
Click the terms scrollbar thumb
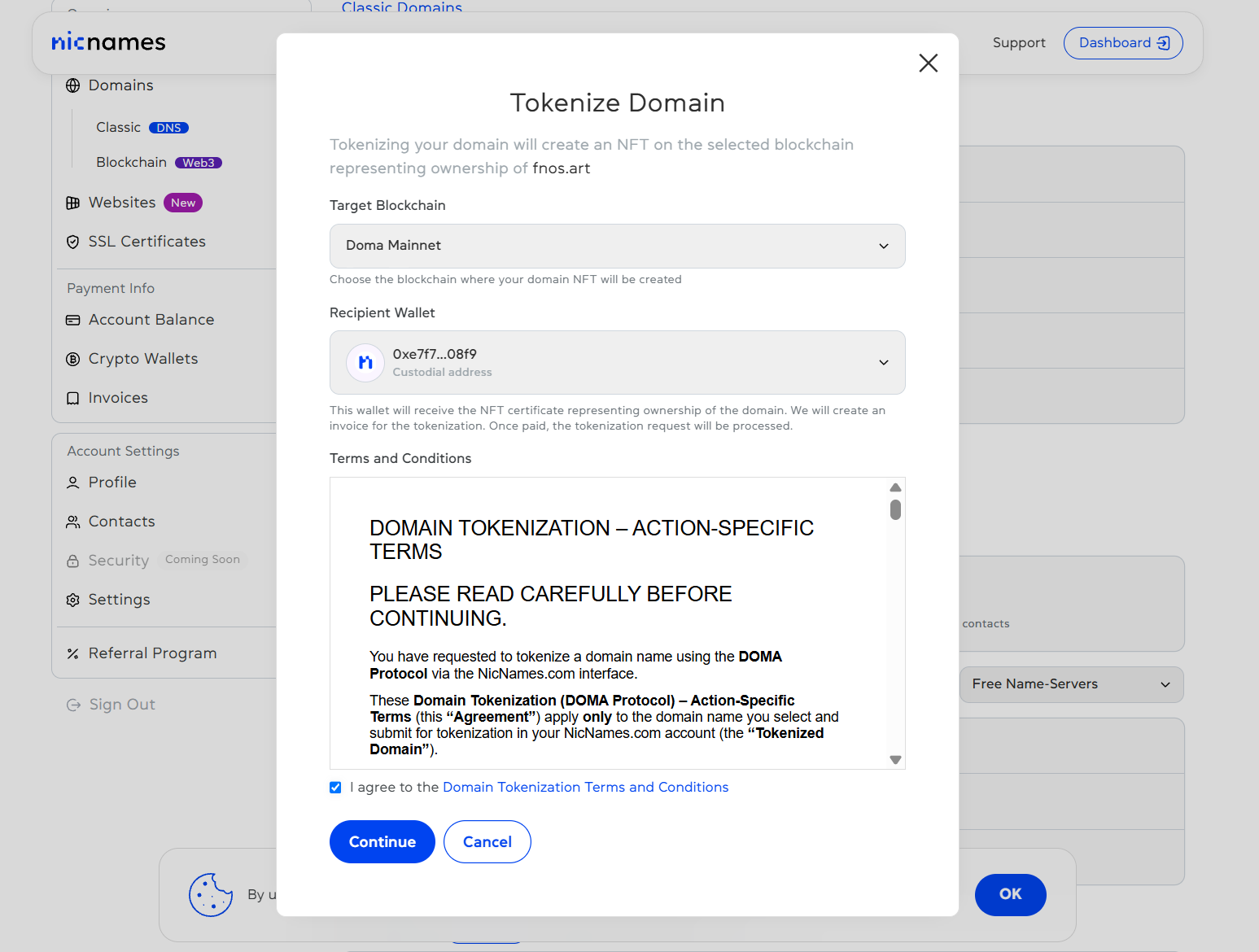895,510
